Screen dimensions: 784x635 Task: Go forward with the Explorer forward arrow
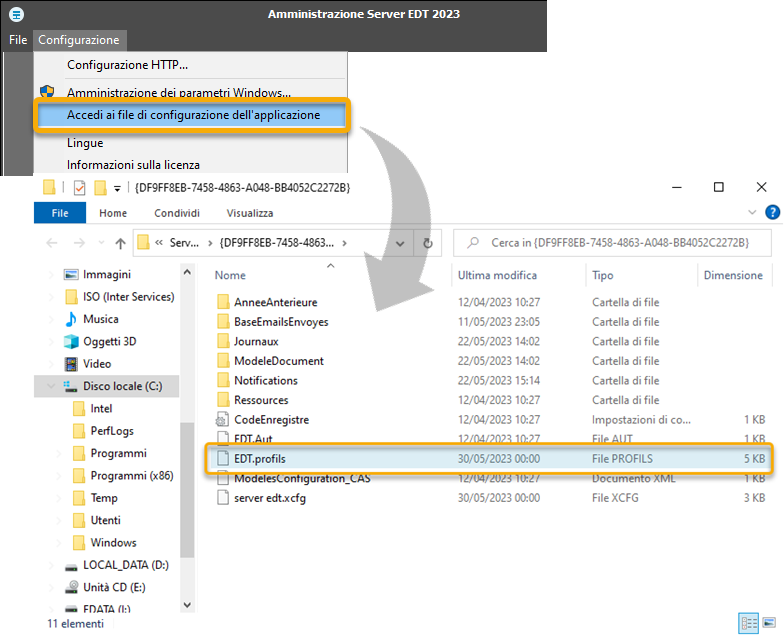point(79,243)
